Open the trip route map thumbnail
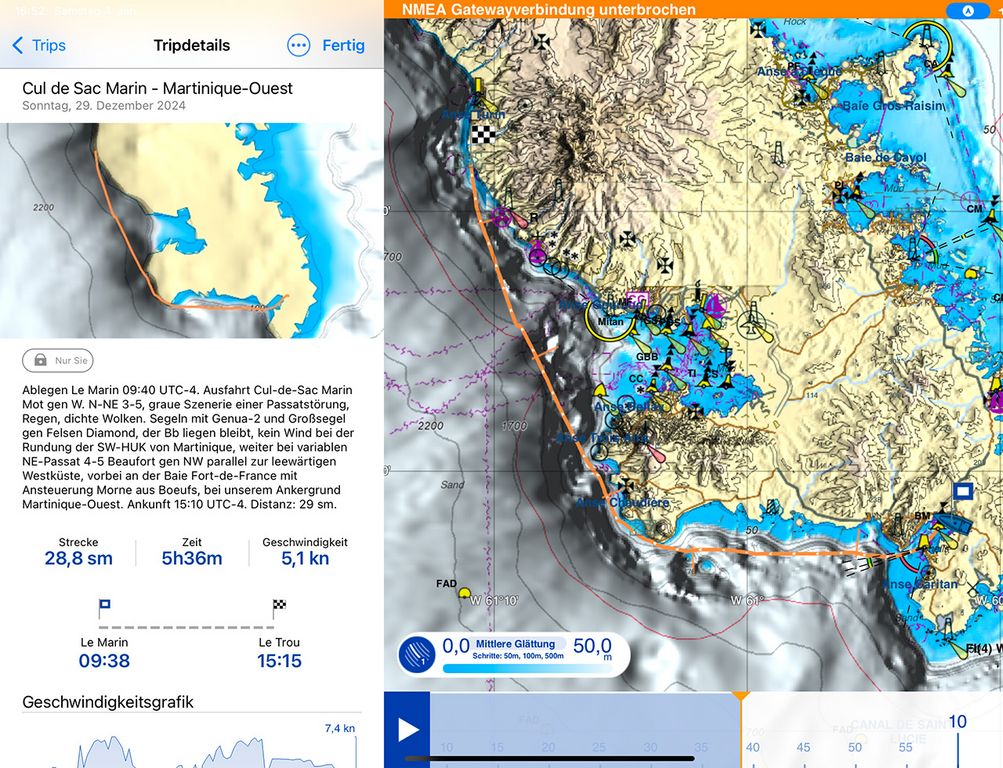The width and height of the screenshot is (1003, 768). (x=191, y=230)
